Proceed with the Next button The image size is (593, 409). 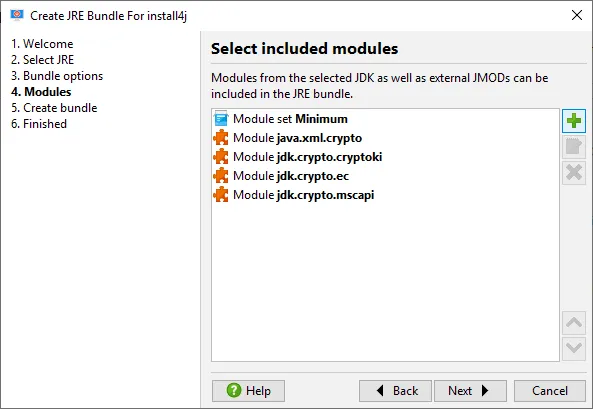pos(470,390)
